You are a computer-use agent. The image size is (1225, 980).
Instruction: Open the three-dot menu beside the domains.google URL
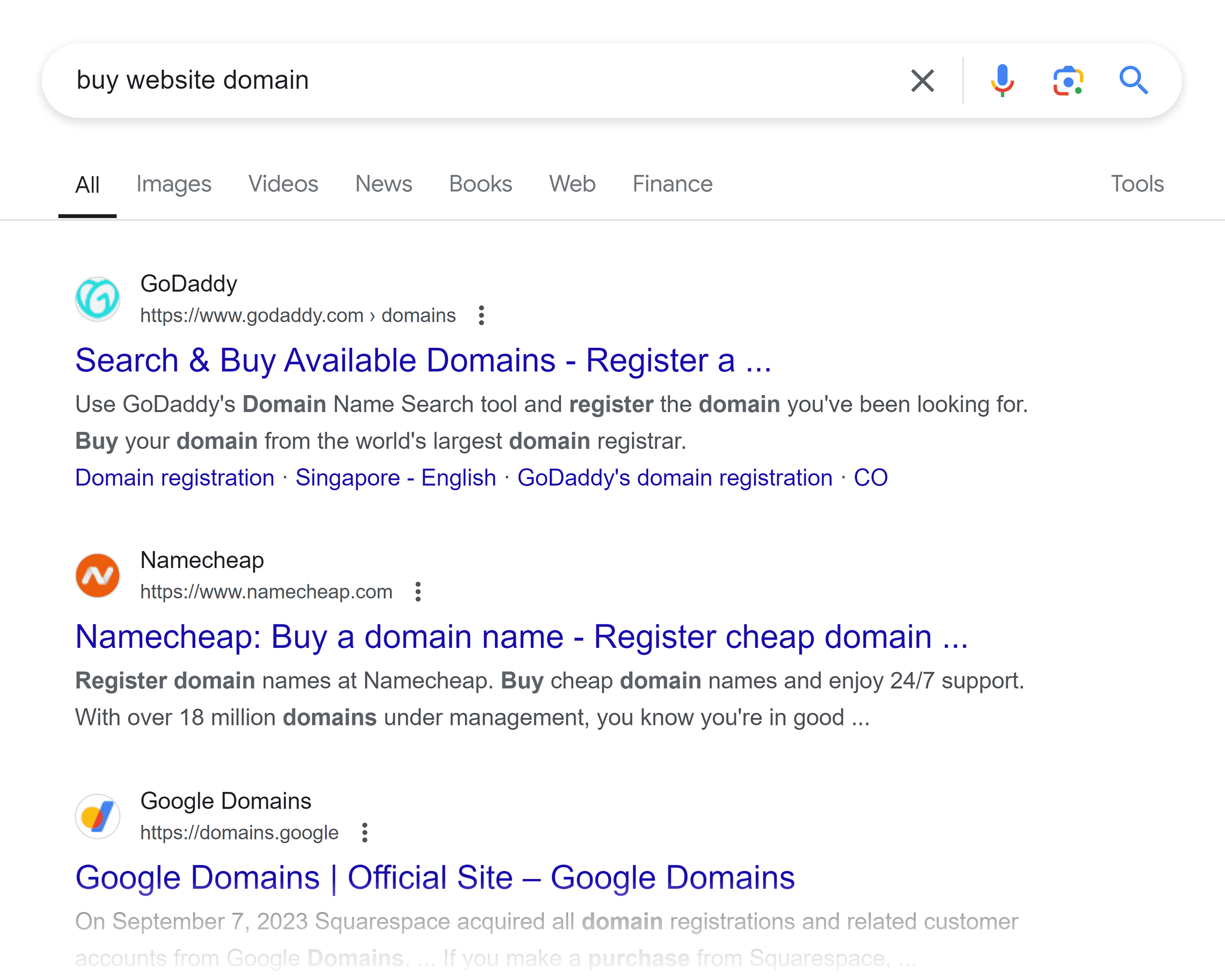[365, 833]
